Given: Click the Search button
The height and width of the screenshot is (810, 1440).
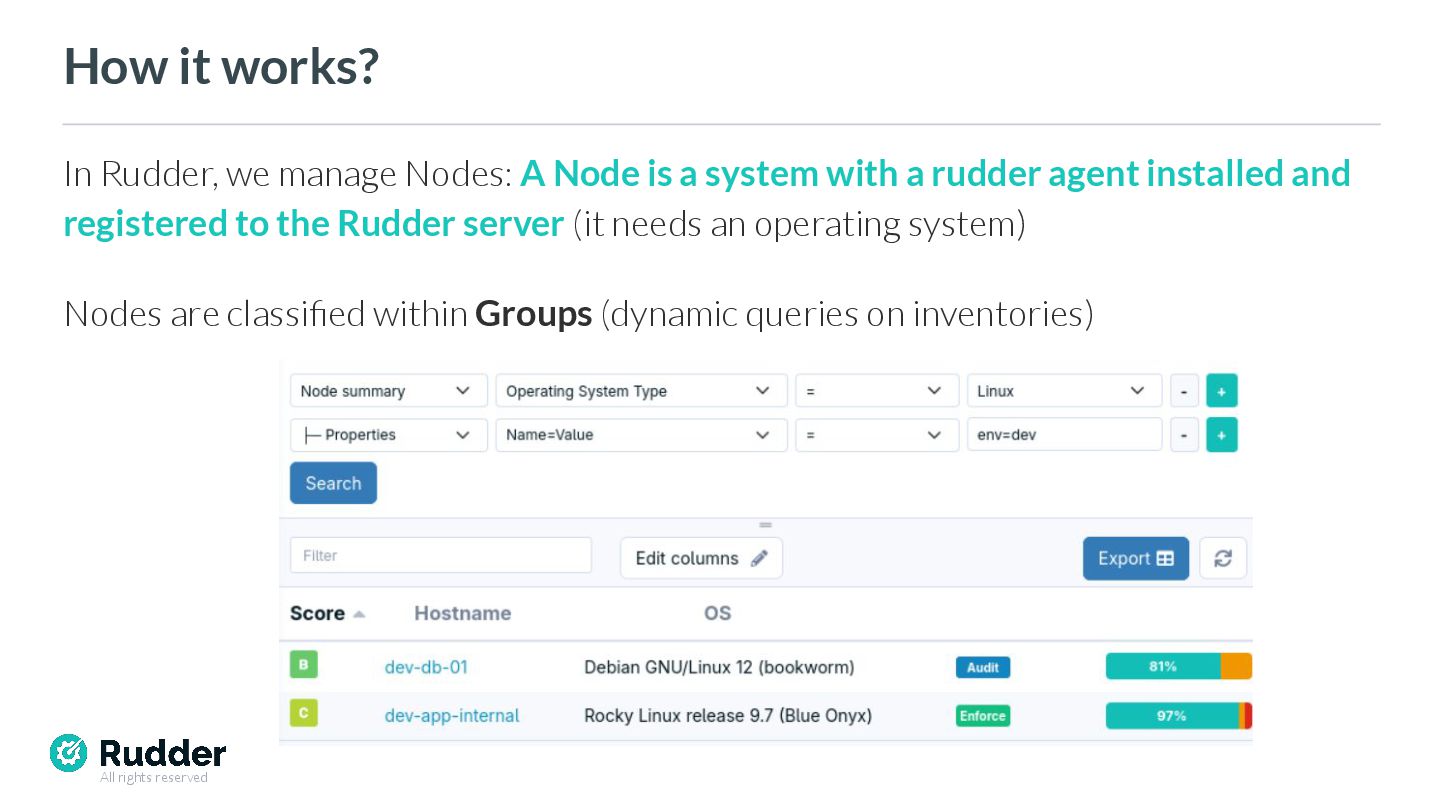Looking at the screenshot, I should coord(333,483).
